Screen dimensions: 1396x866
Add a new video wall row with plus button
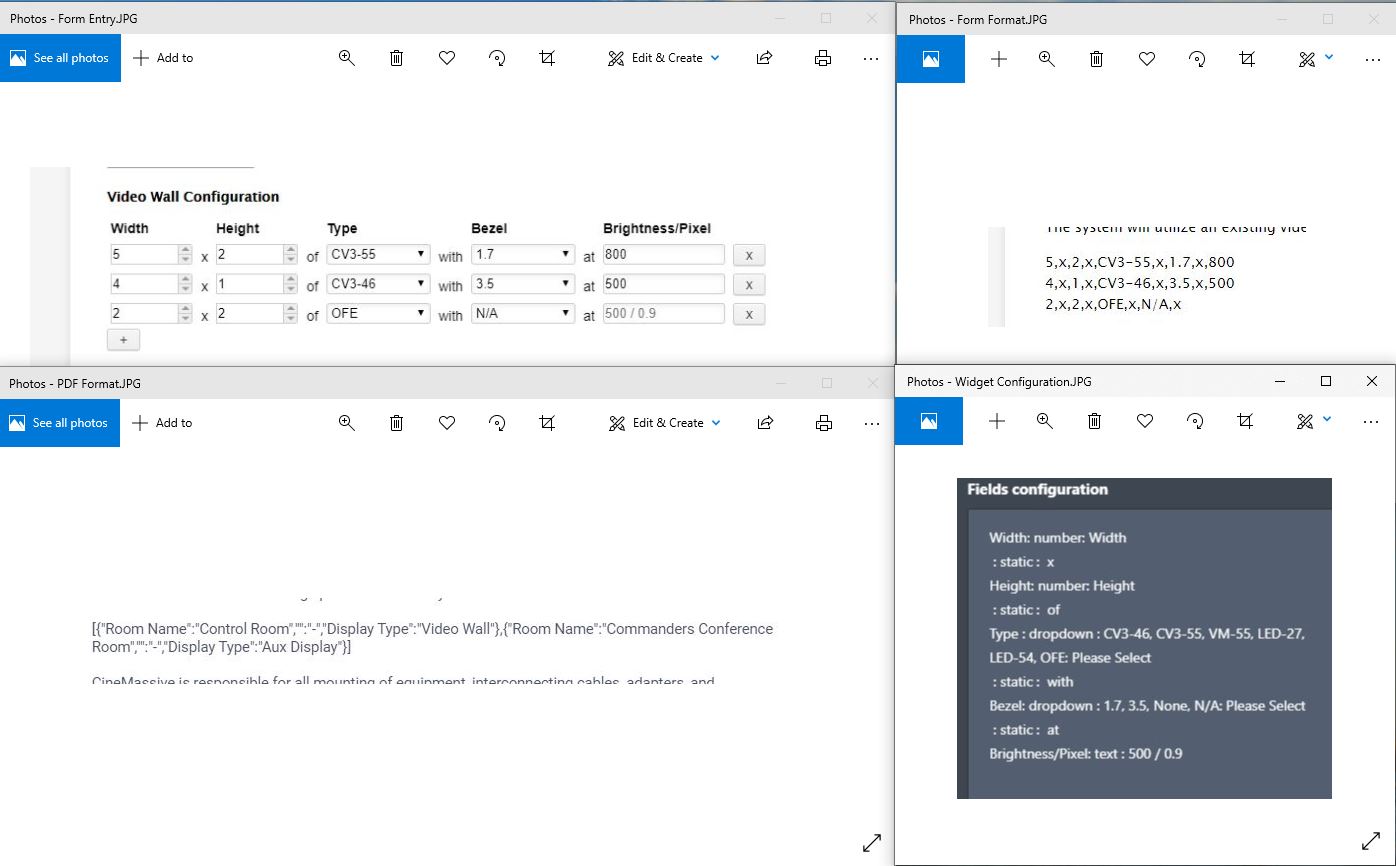coord(123,339)
